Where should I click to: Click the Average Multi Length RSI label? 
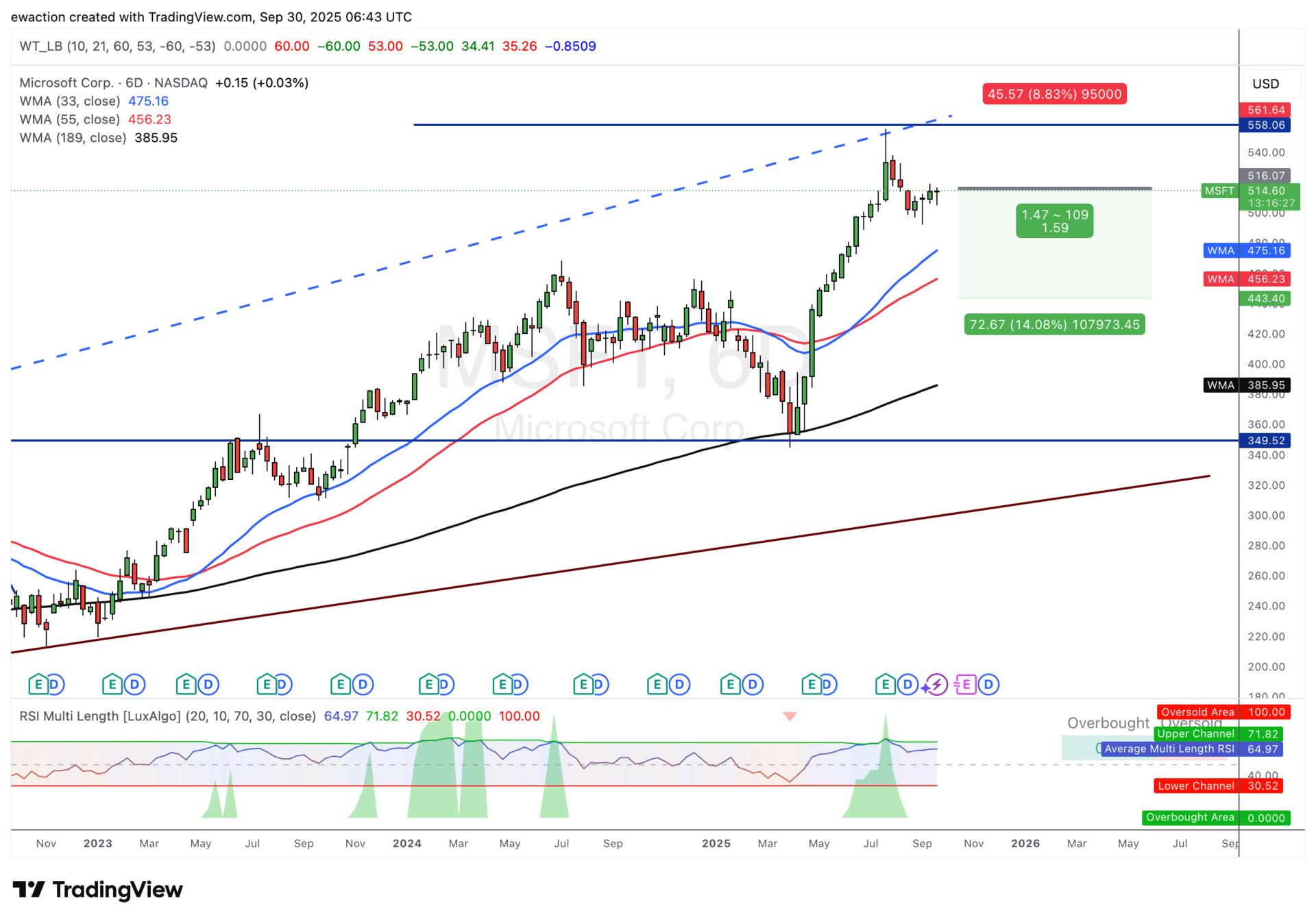pos(1169,749)
